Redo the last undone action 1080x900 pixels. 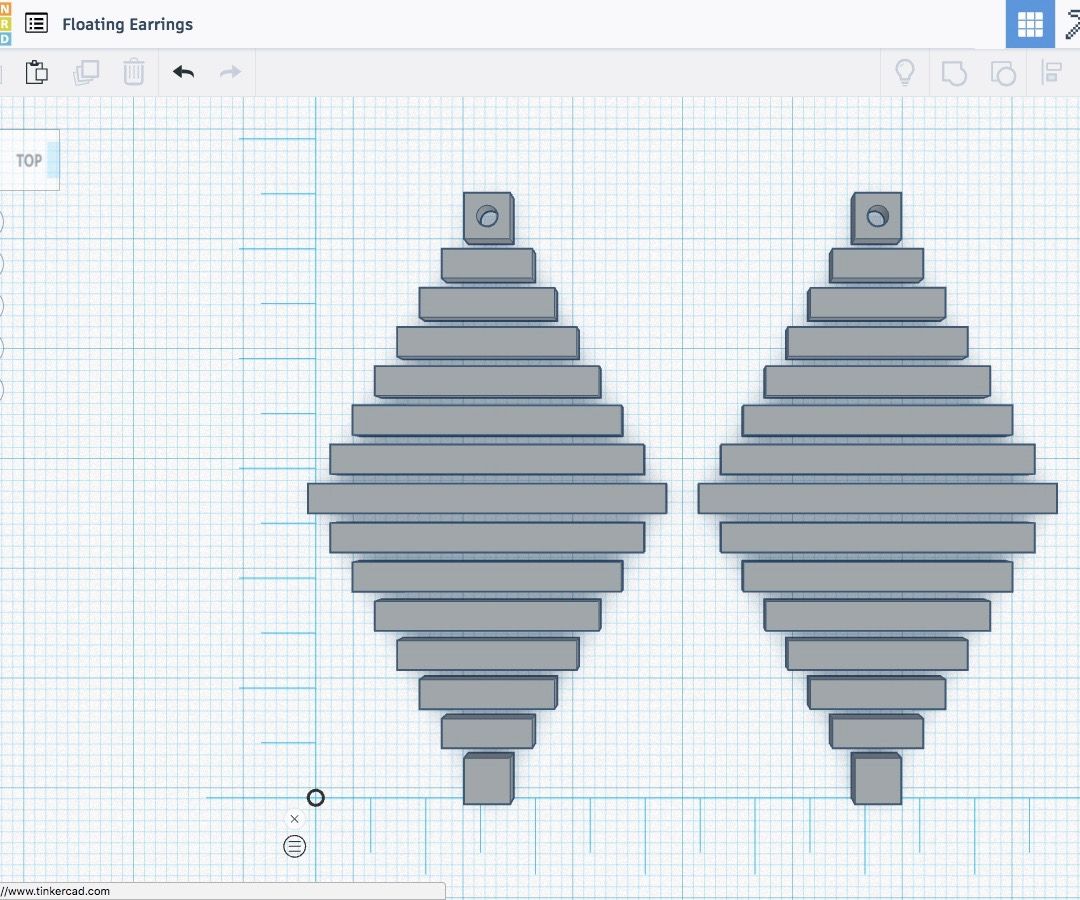[229, 71]
